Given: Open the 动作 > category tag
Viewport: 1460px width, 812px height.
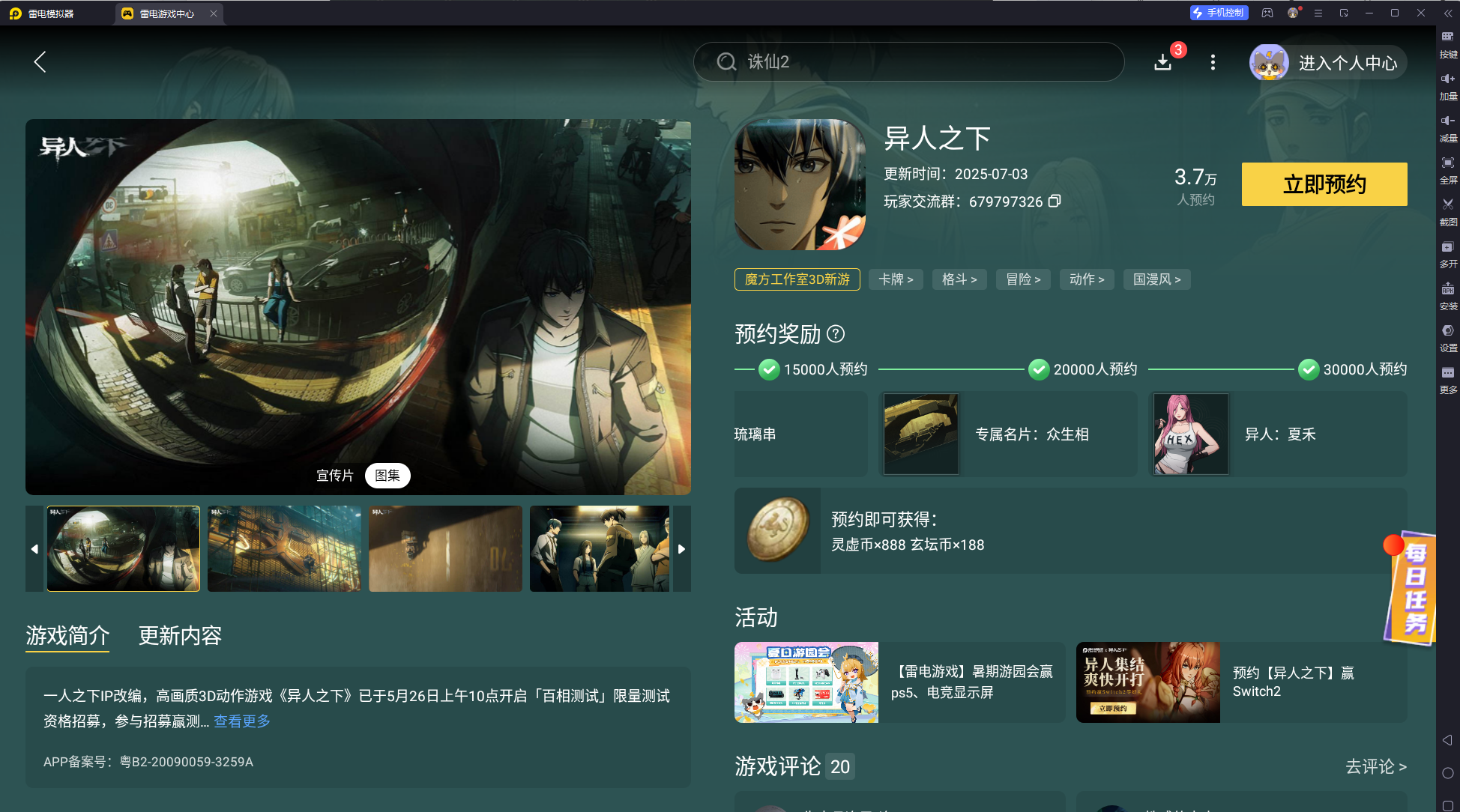Looking at the screenshot, I should 1088,279.
